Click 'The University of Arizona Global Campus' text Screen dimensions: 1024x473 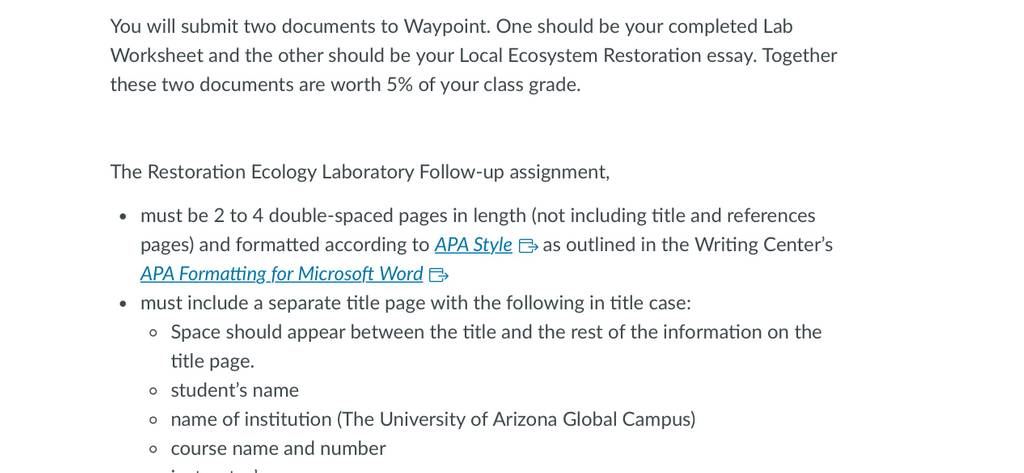pyautogui.click(x=516, y=419)
